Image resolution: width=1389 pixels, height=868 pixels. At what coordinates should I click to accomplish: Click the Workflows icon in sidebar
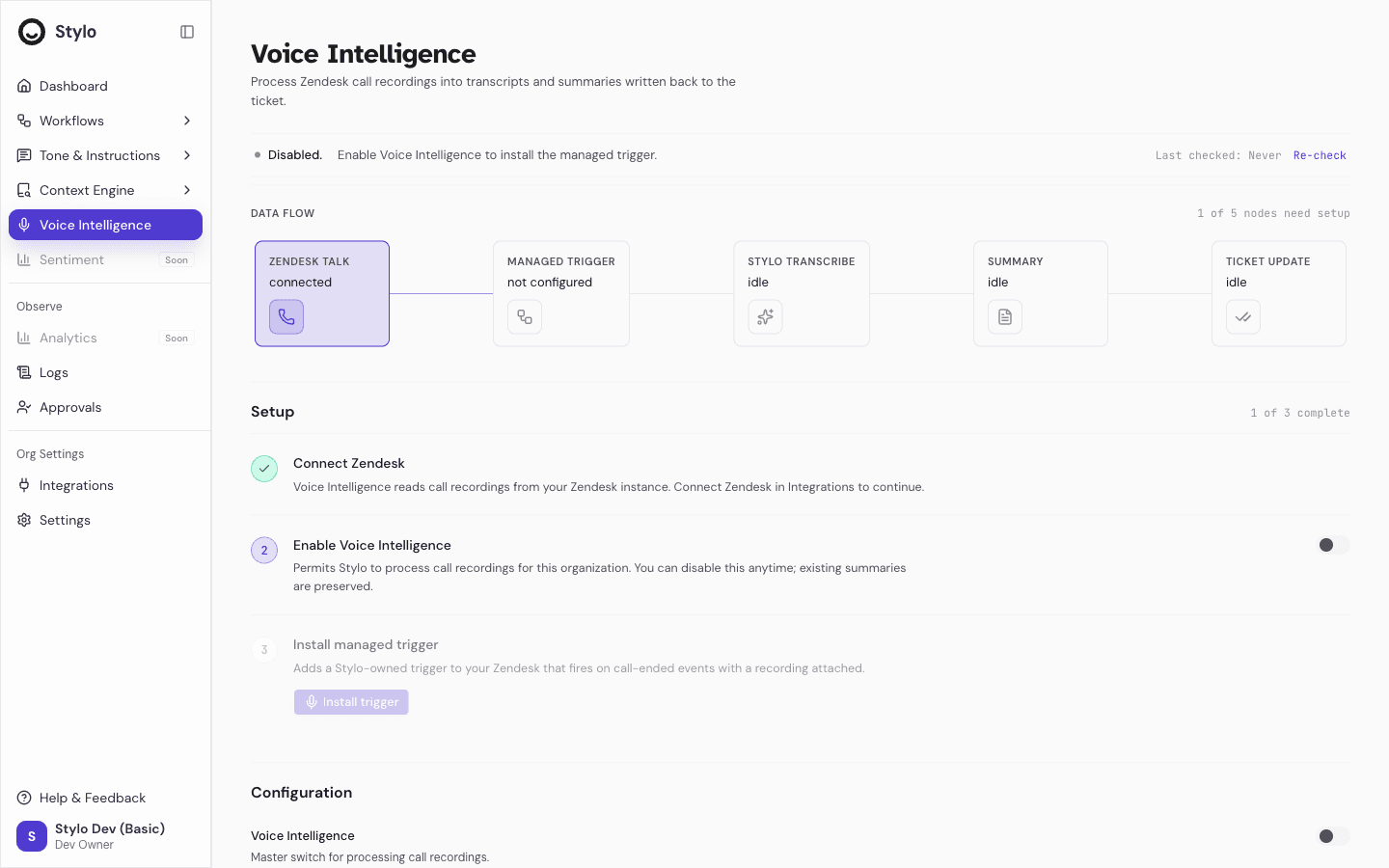click(x=24, y=121)
